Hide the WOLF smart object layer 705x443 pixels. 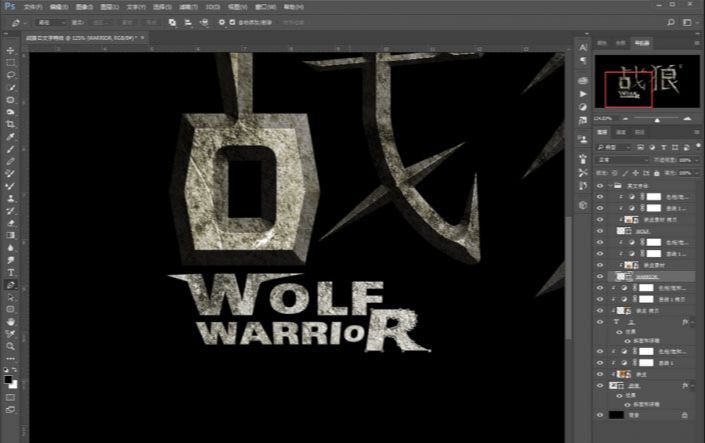point(600,231)
